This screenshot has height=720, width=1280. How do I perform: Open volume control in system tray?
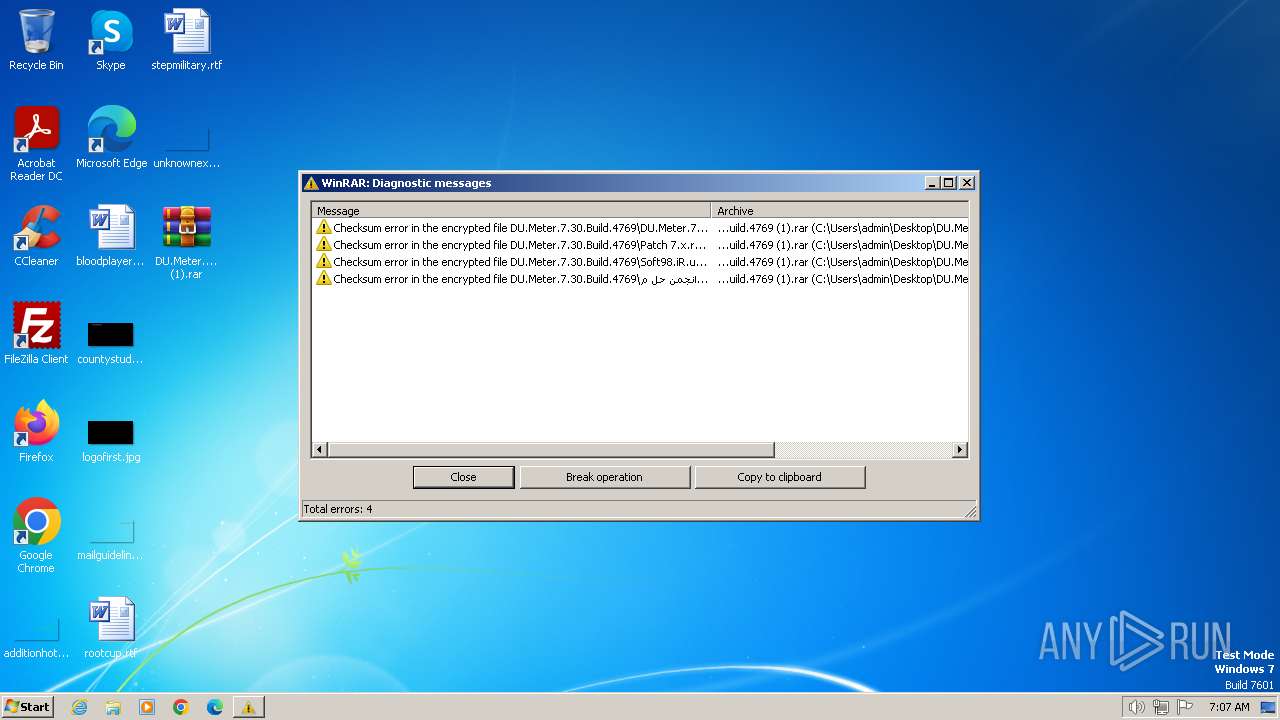click(1136, 707)
